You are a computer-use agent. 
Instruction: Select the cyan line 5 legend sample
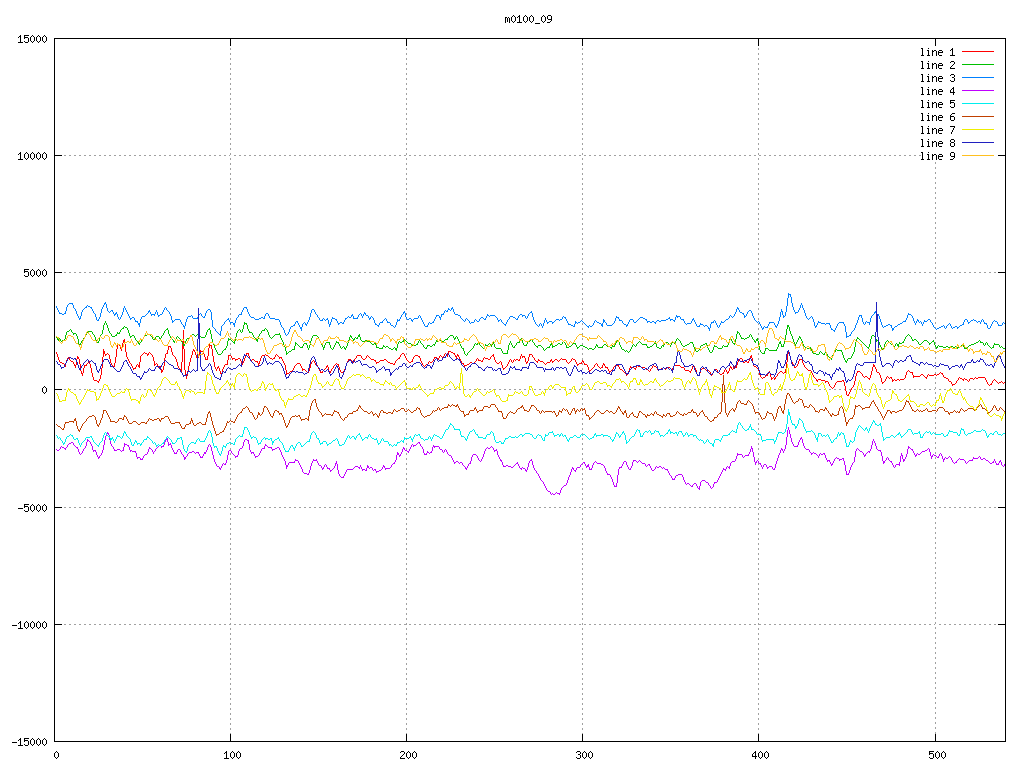point(978,103)
